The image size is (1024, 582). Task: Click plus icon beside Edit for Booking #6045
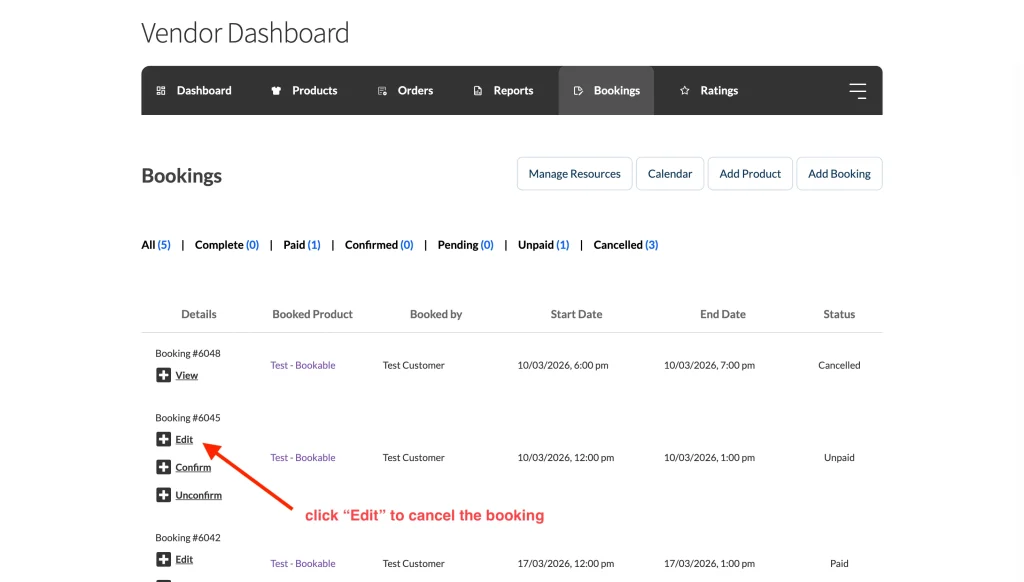(163, 439)
